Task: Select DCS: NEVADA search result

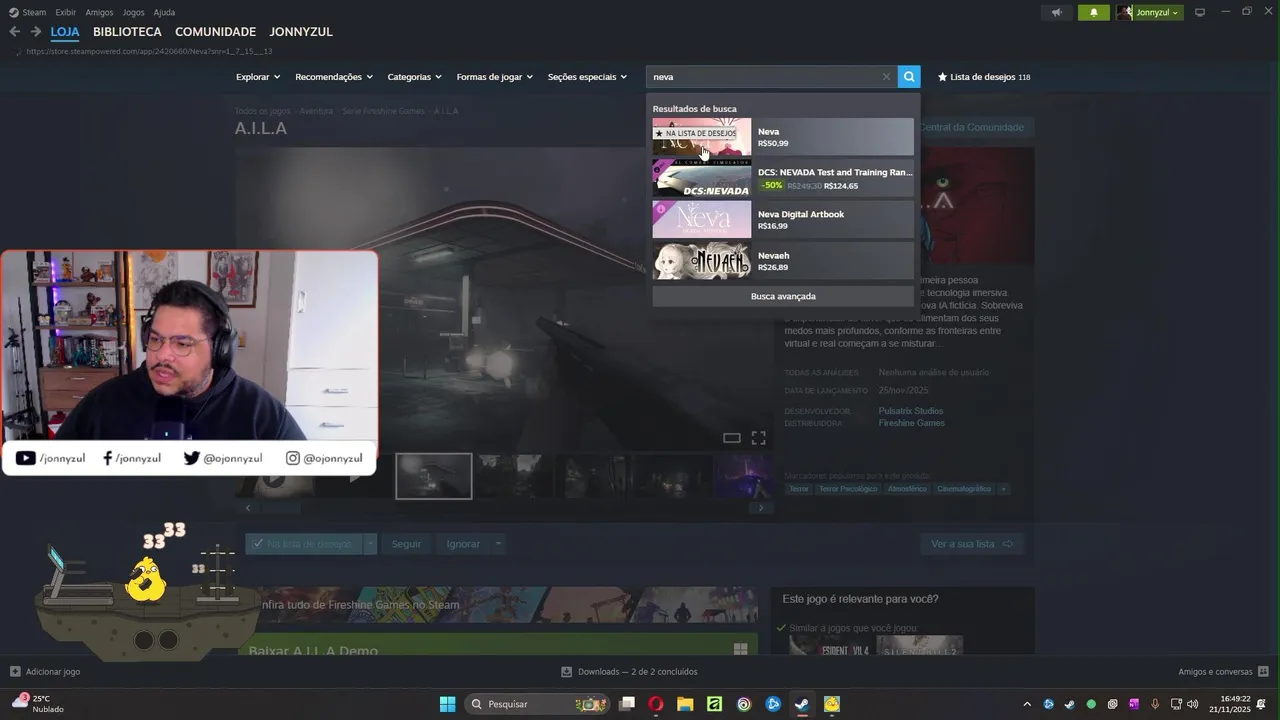Action: (783, 178)
